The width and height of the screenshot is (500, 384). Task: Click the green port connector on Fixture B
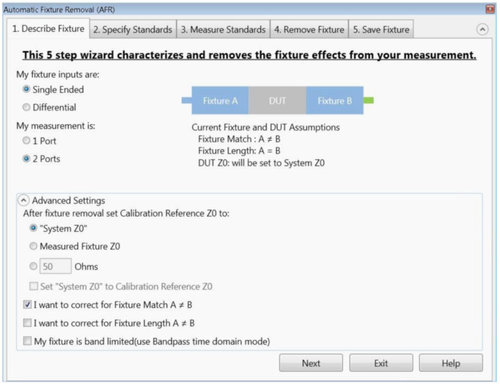(x=368, y=100)
